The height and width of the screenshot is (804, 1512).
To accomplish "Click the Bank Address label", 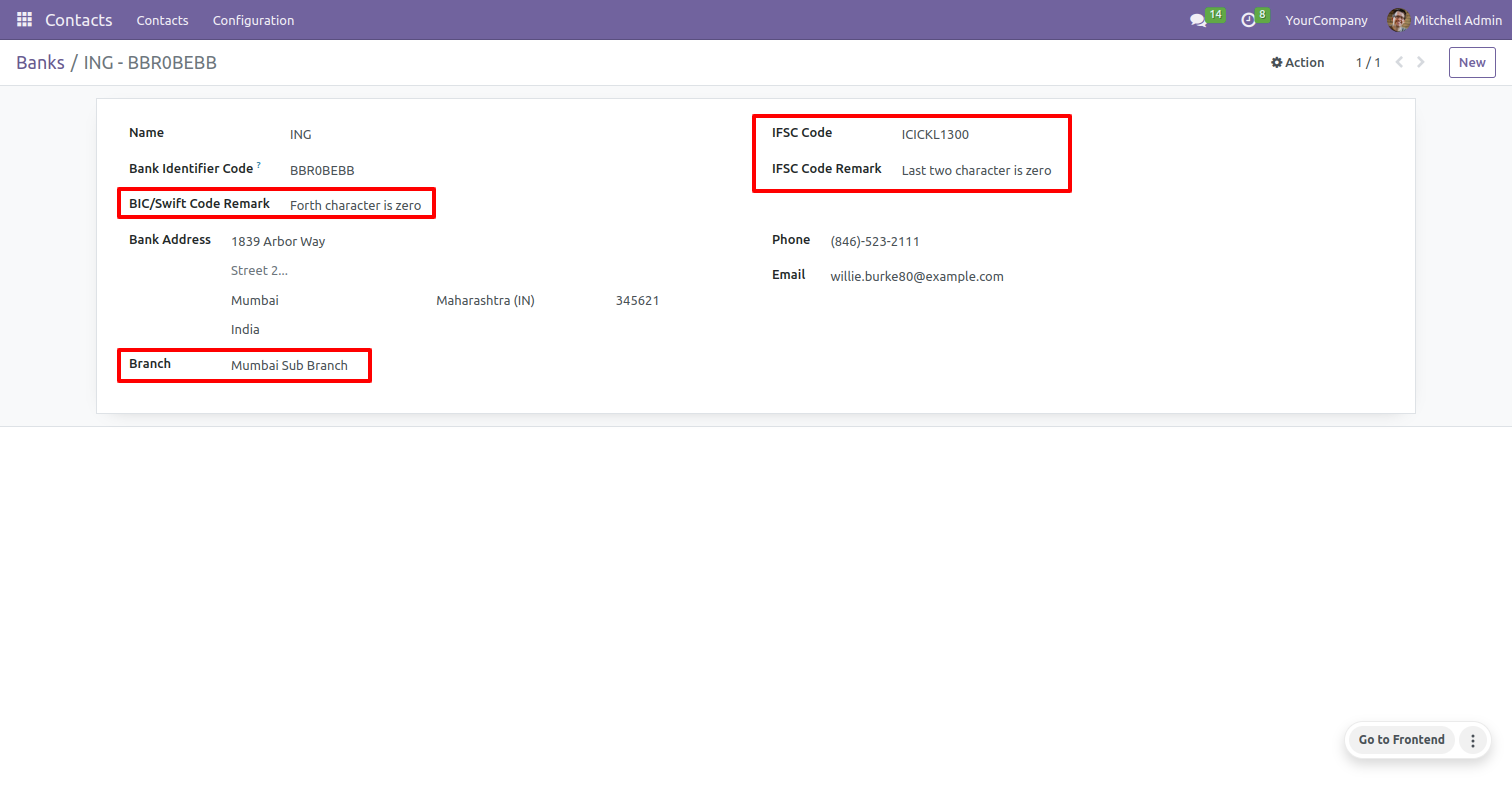I will (170, 239).
